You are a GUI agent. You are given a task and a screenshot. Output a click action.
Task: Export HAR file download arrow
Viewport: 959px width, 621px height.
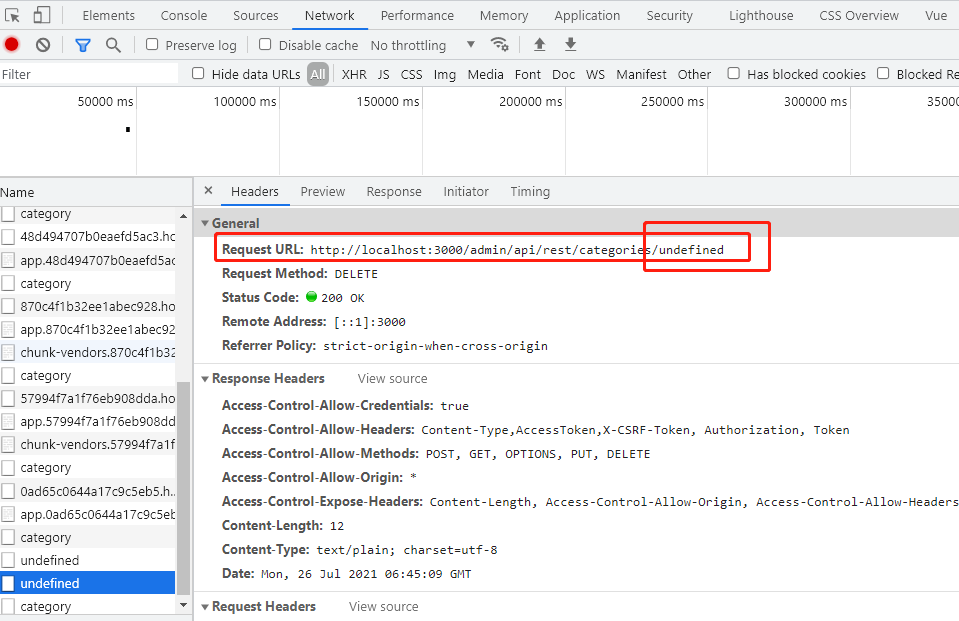pyautogui.click(x=570, y=44)
